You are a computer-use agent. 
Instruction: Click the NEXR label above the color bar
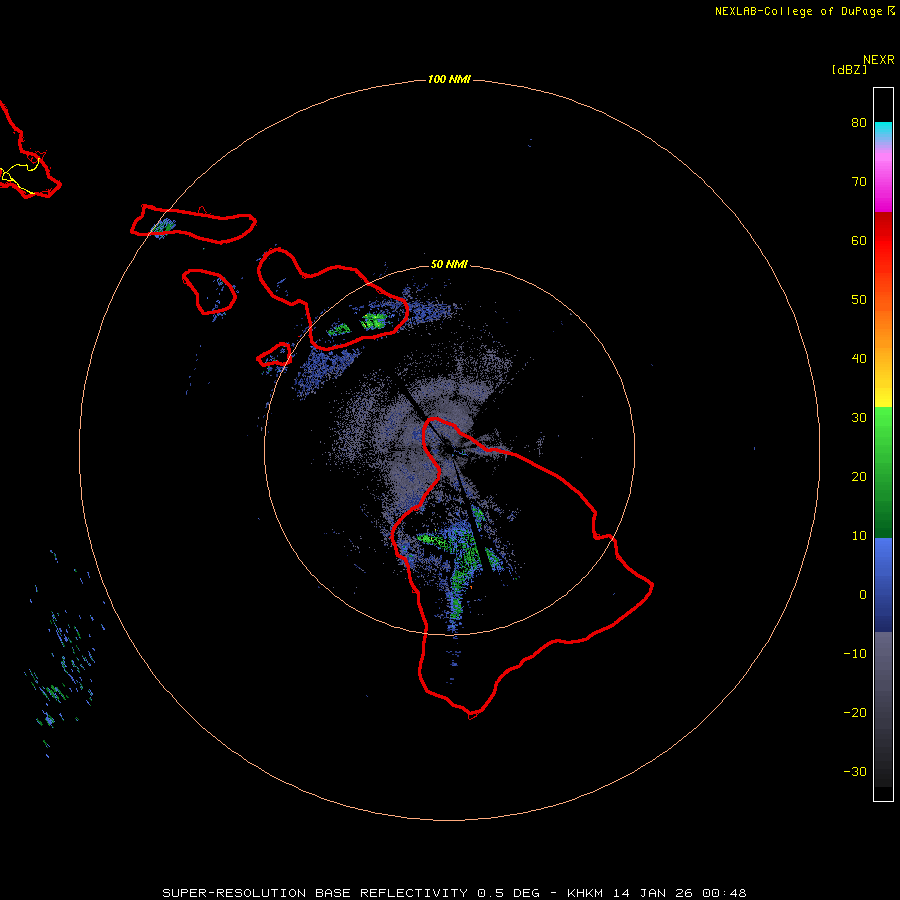pyautogui.click(x=879, y=60)
